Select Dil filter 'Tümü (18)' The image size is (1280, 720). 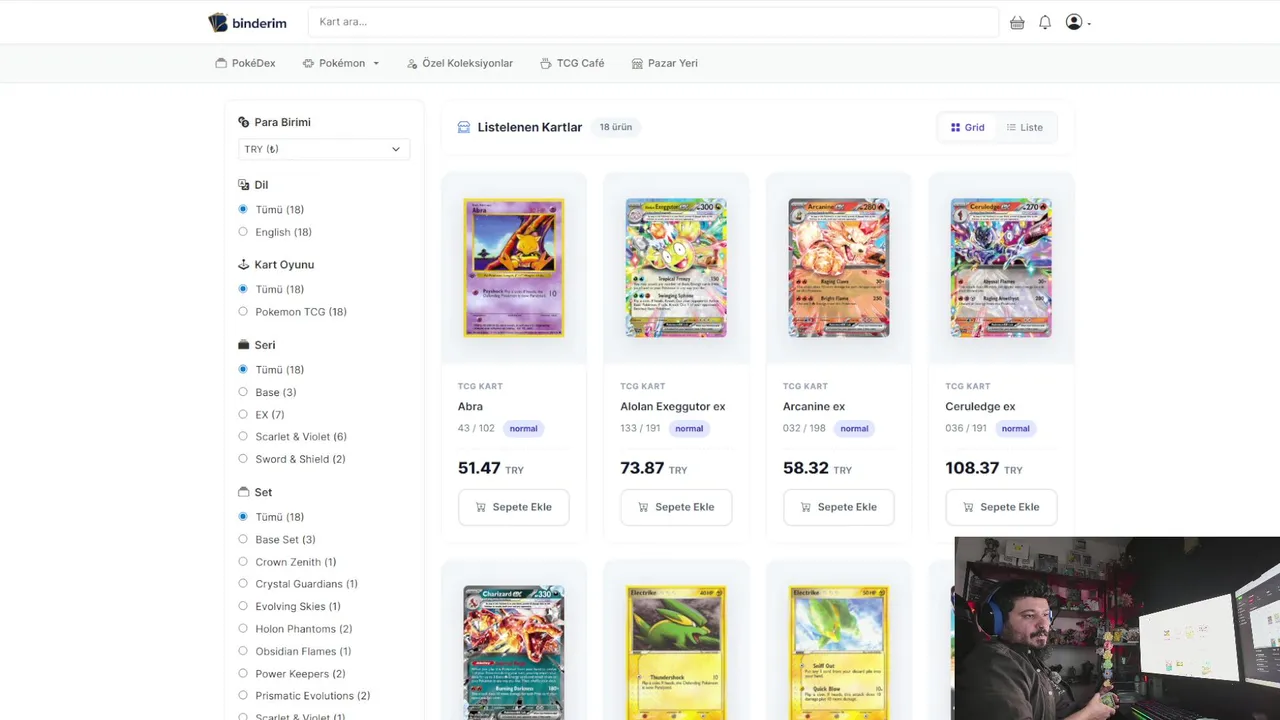271,209
